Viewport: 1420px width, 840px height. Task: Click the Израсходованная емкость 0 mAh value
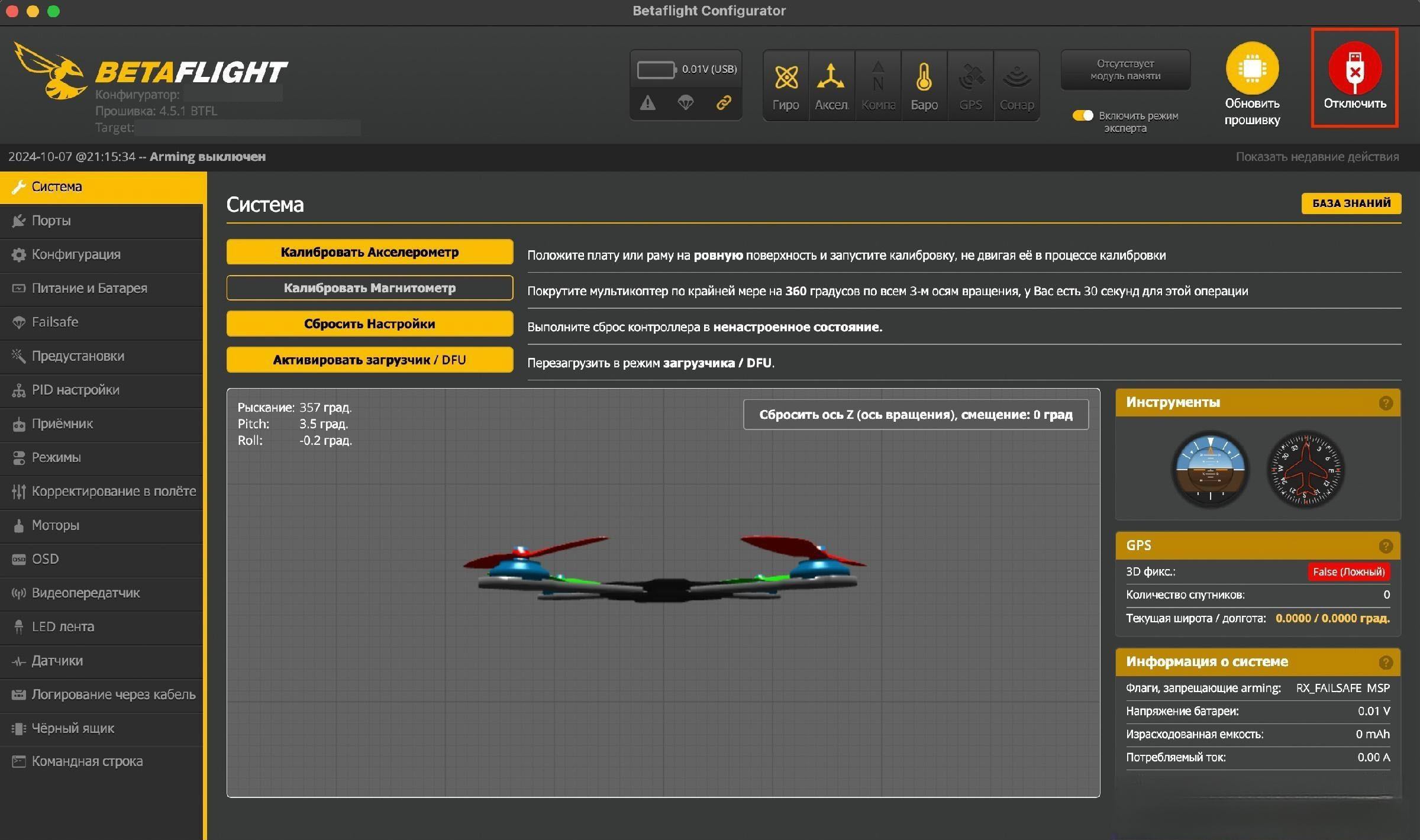click(x=1373, y=734)
